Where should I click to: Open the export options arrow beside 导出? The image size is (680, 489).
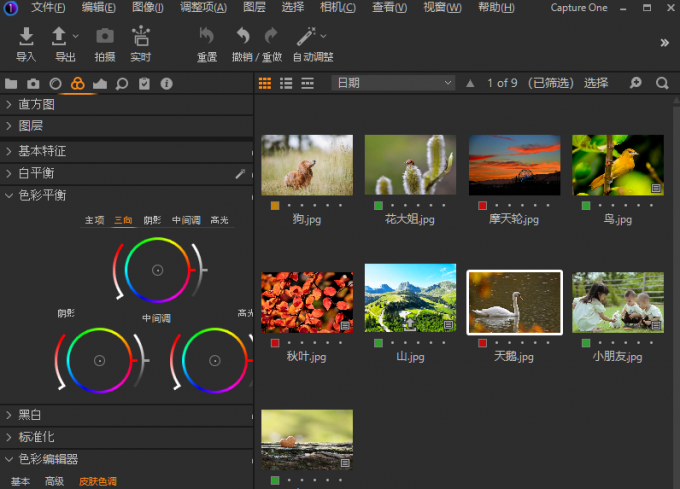coord(75,36)
